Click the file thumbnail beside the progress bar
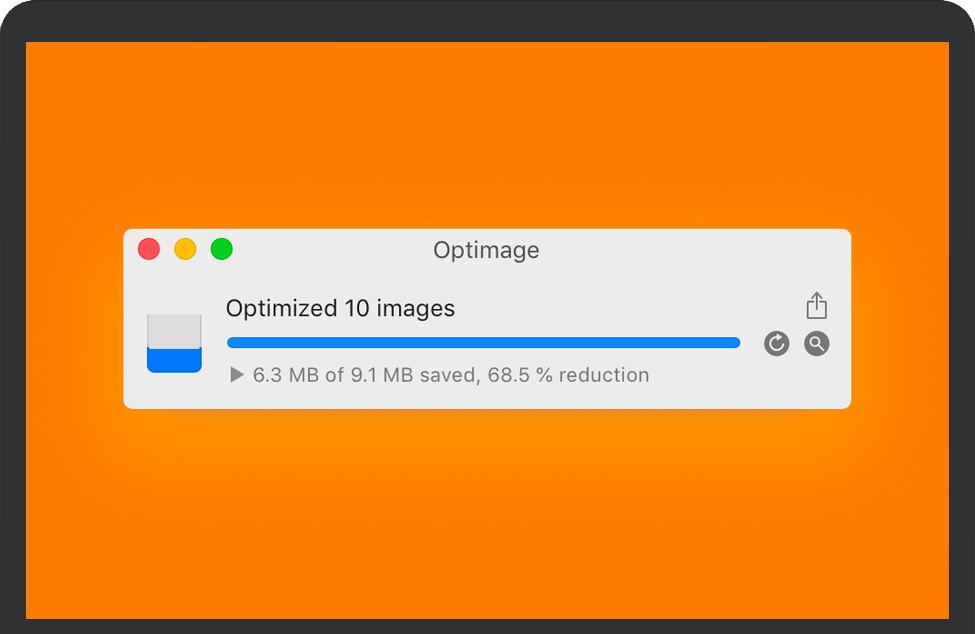 coord(173,342)
